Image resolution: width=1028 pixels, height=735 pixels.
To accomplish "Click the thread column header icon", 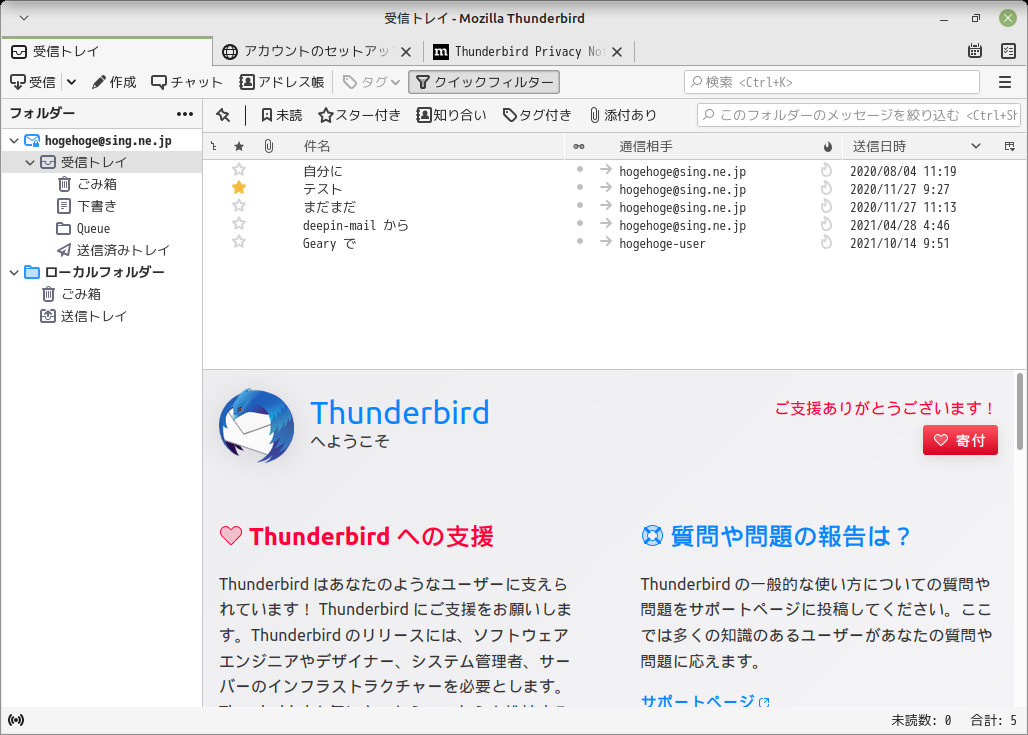I will [214, 146].
